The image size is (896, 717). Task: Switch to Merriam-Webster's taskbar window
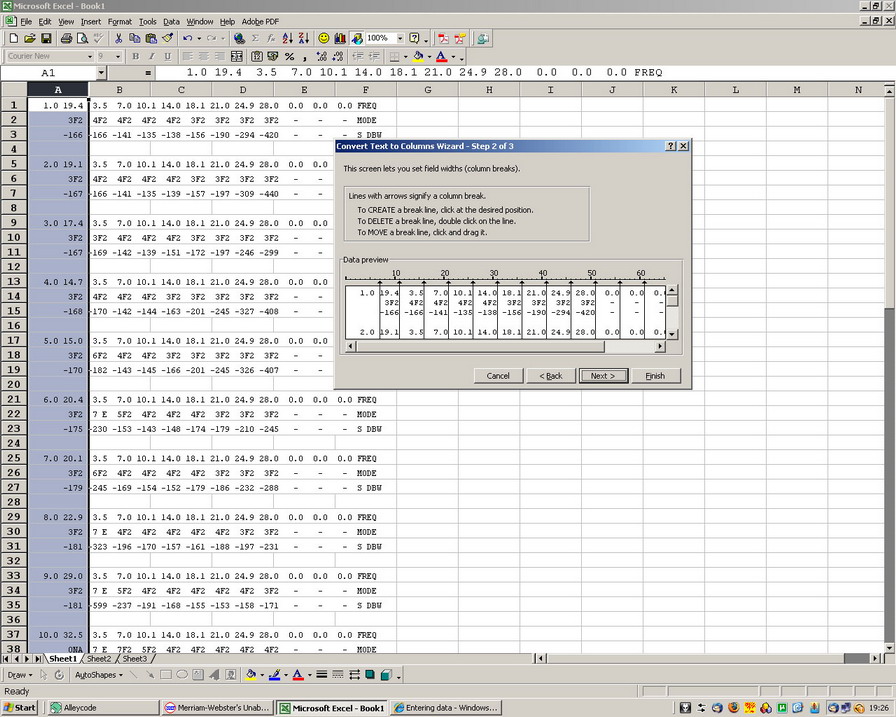point(217,708)
